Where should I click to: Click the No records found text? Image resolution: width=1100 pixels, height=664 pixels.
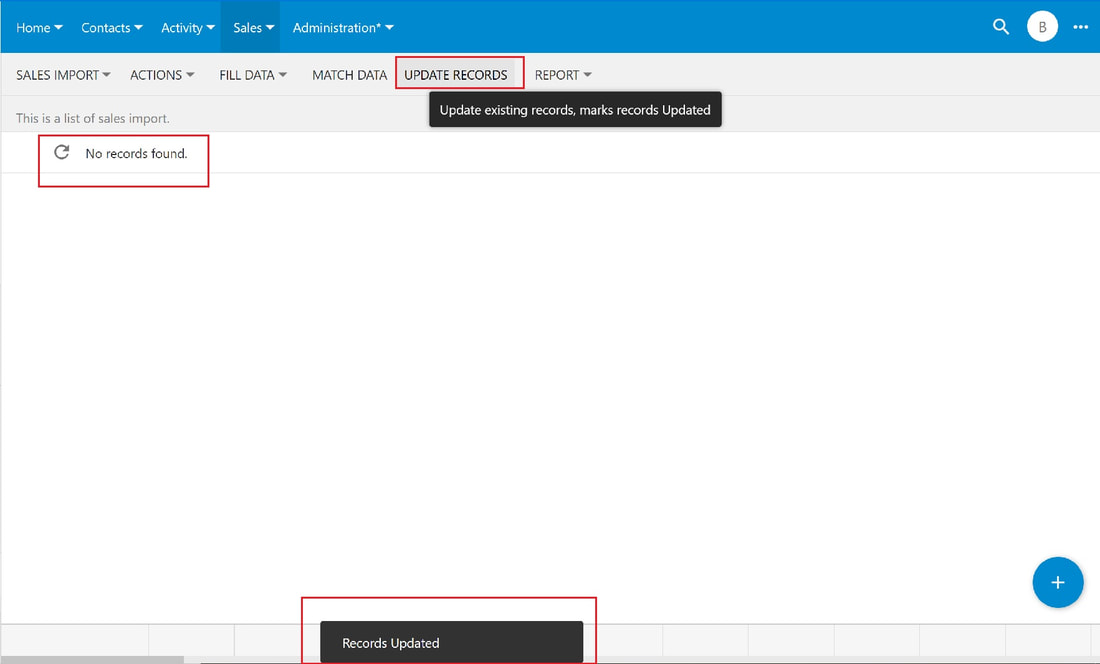pos(136,154)
